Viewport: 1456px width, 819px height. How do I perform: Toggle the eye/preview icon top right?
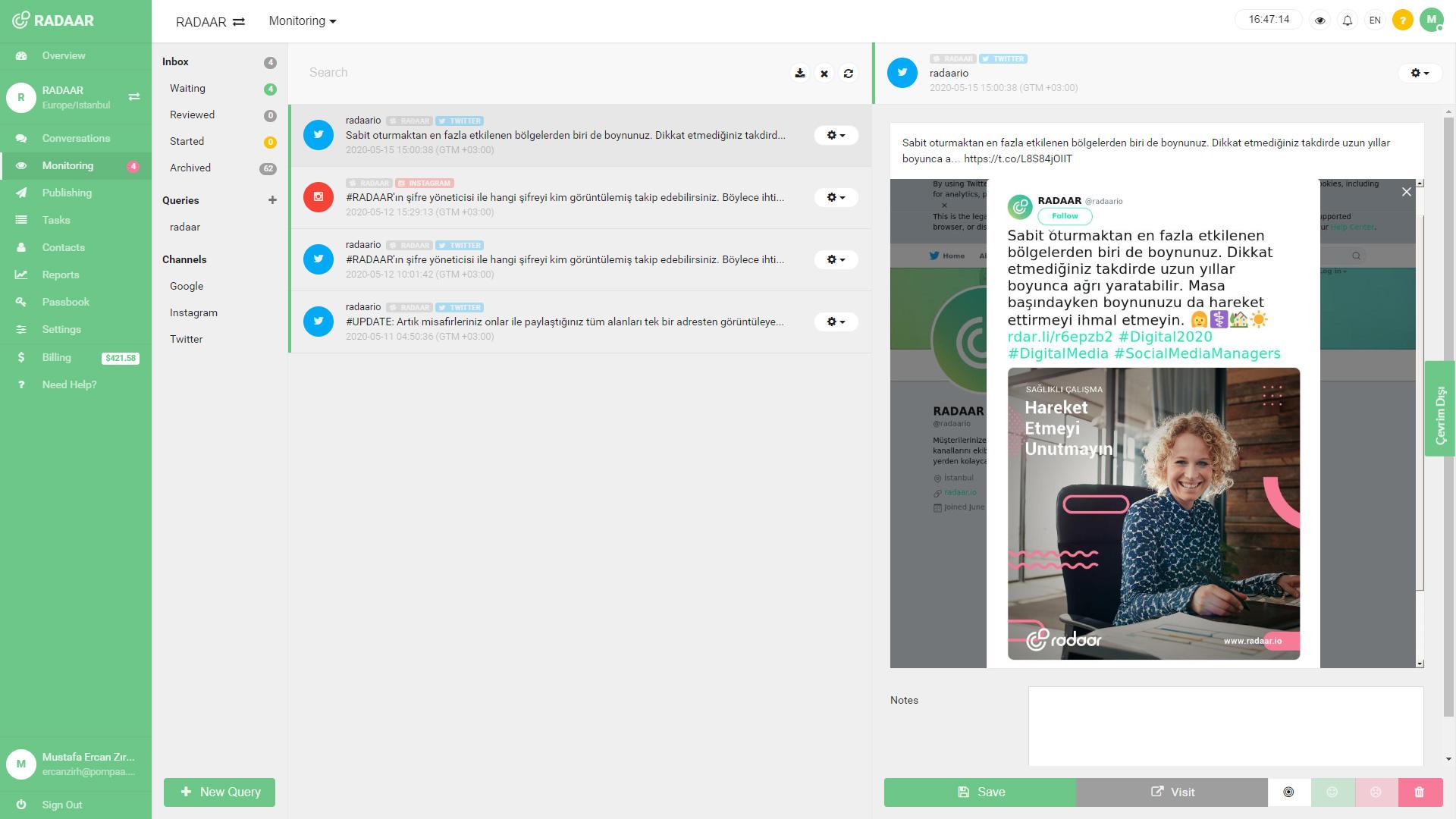click(x=1320, y=18)
